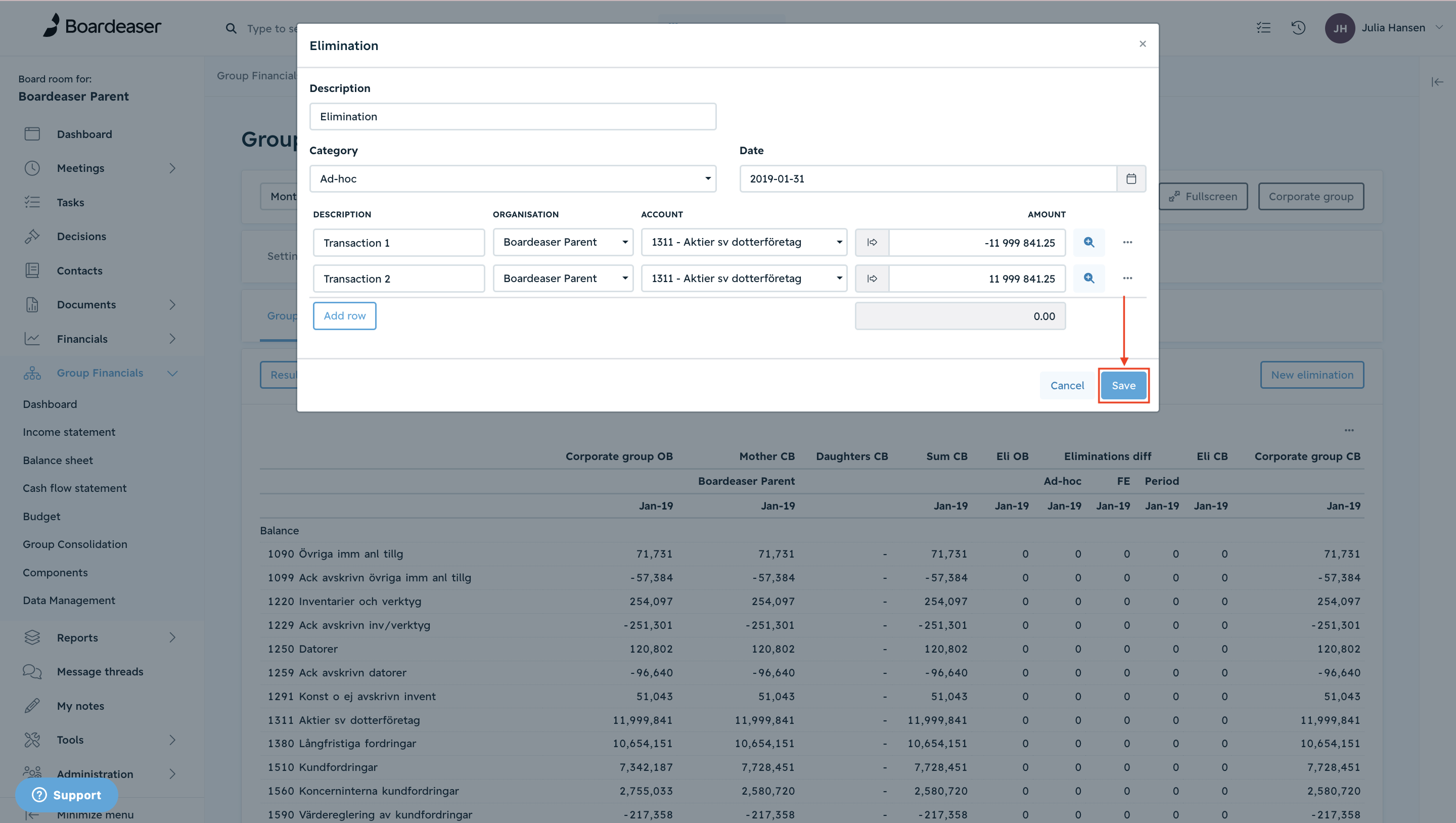Viewport: 1456px width, 823px height.
Task: Click the amount field -11 999 841.25
Action: click(977, 243)
